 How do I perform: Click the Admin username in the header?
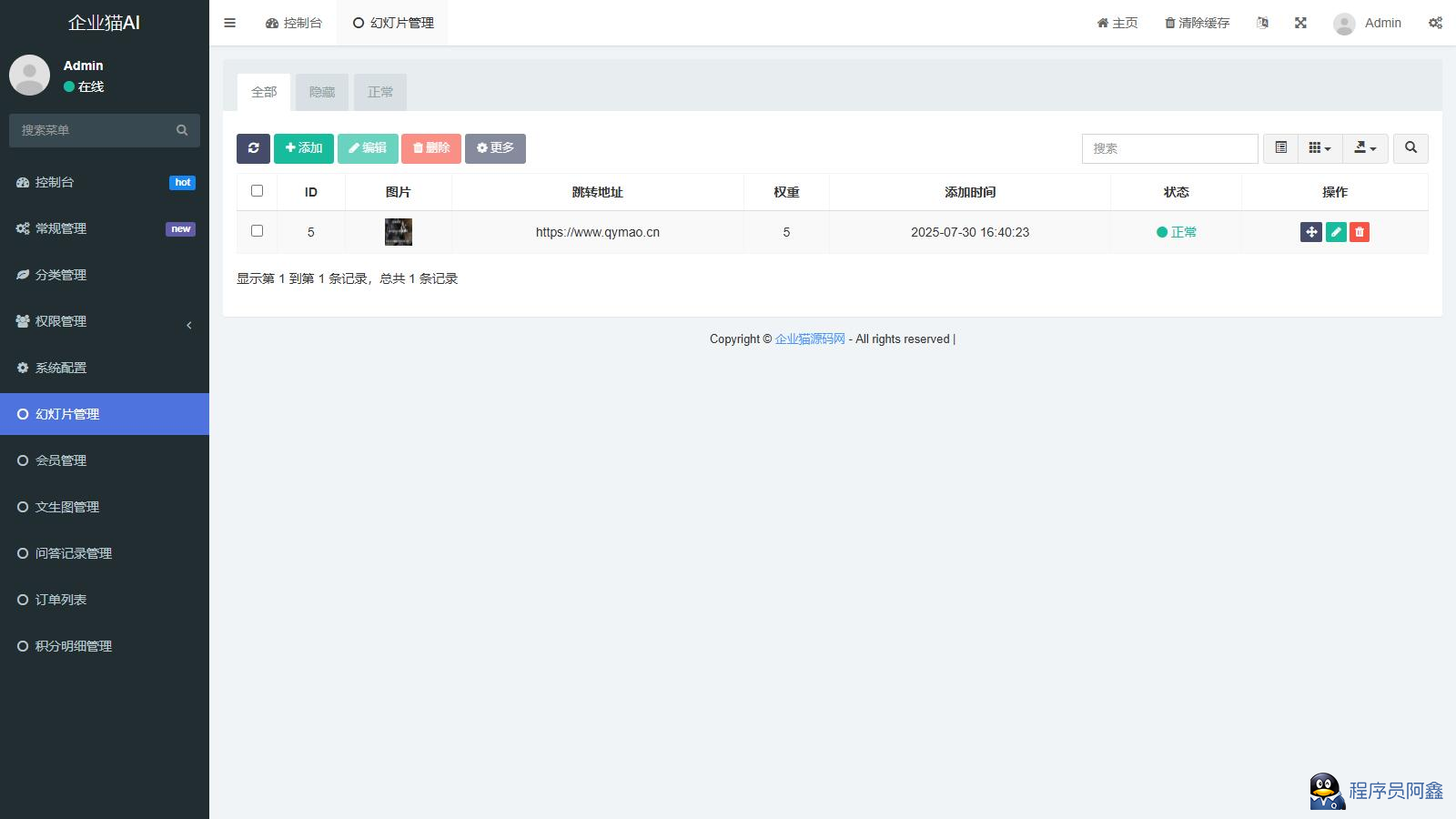click(1382, 23)
